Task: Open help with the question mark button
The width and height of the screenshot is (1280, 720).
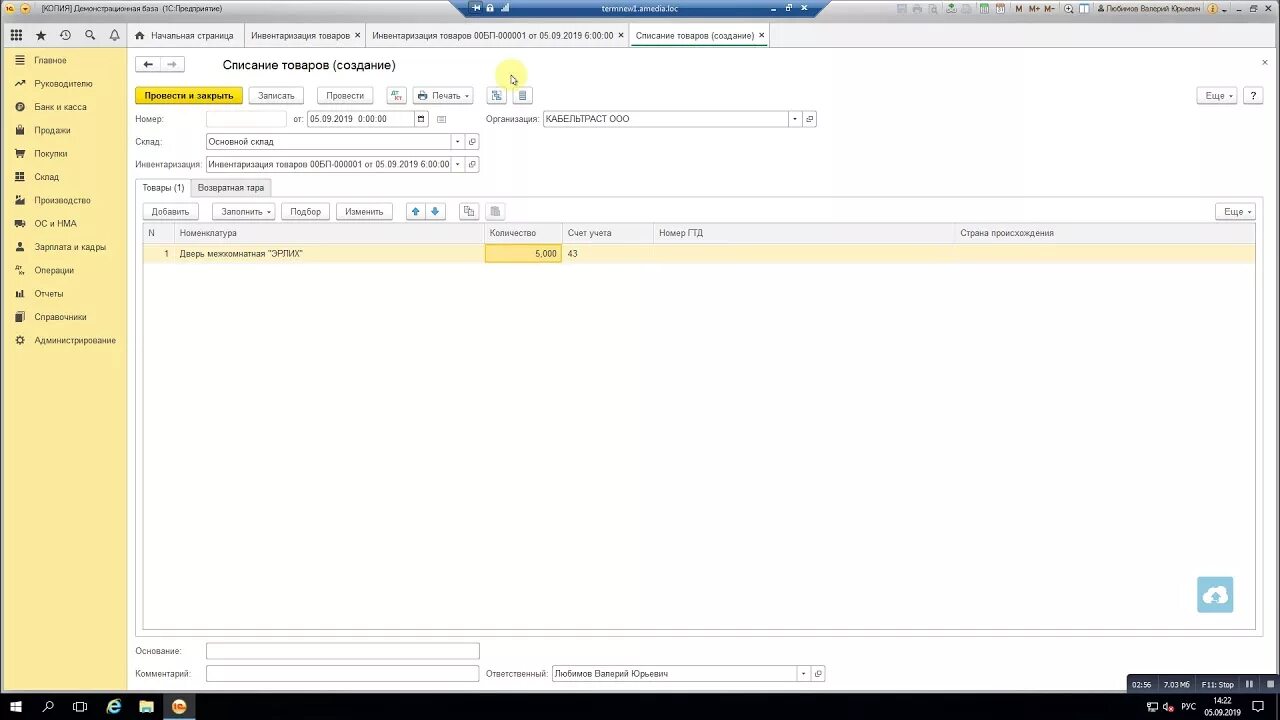Action: [1252, 96]
